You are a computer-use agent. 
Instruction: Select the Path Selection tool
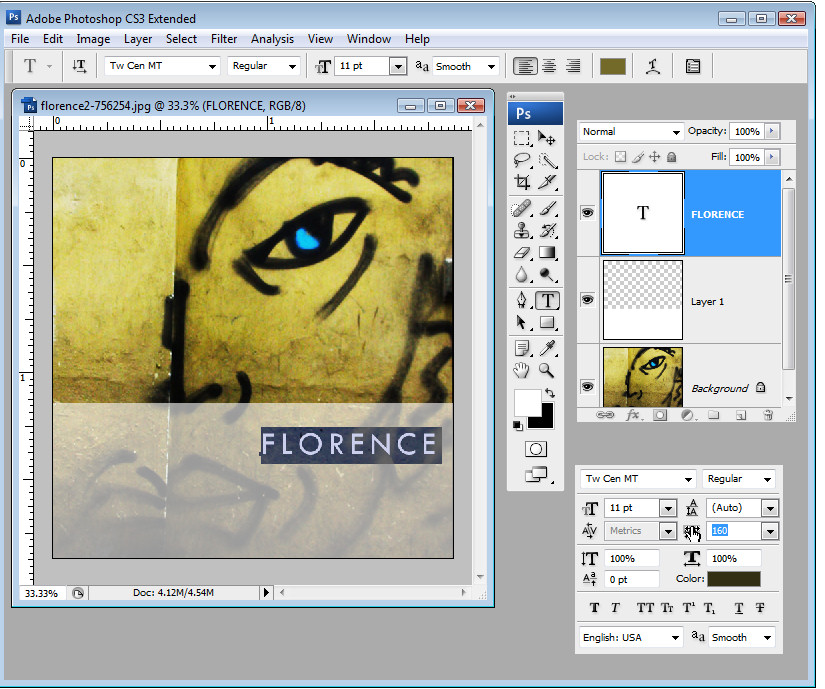(521, 322)
